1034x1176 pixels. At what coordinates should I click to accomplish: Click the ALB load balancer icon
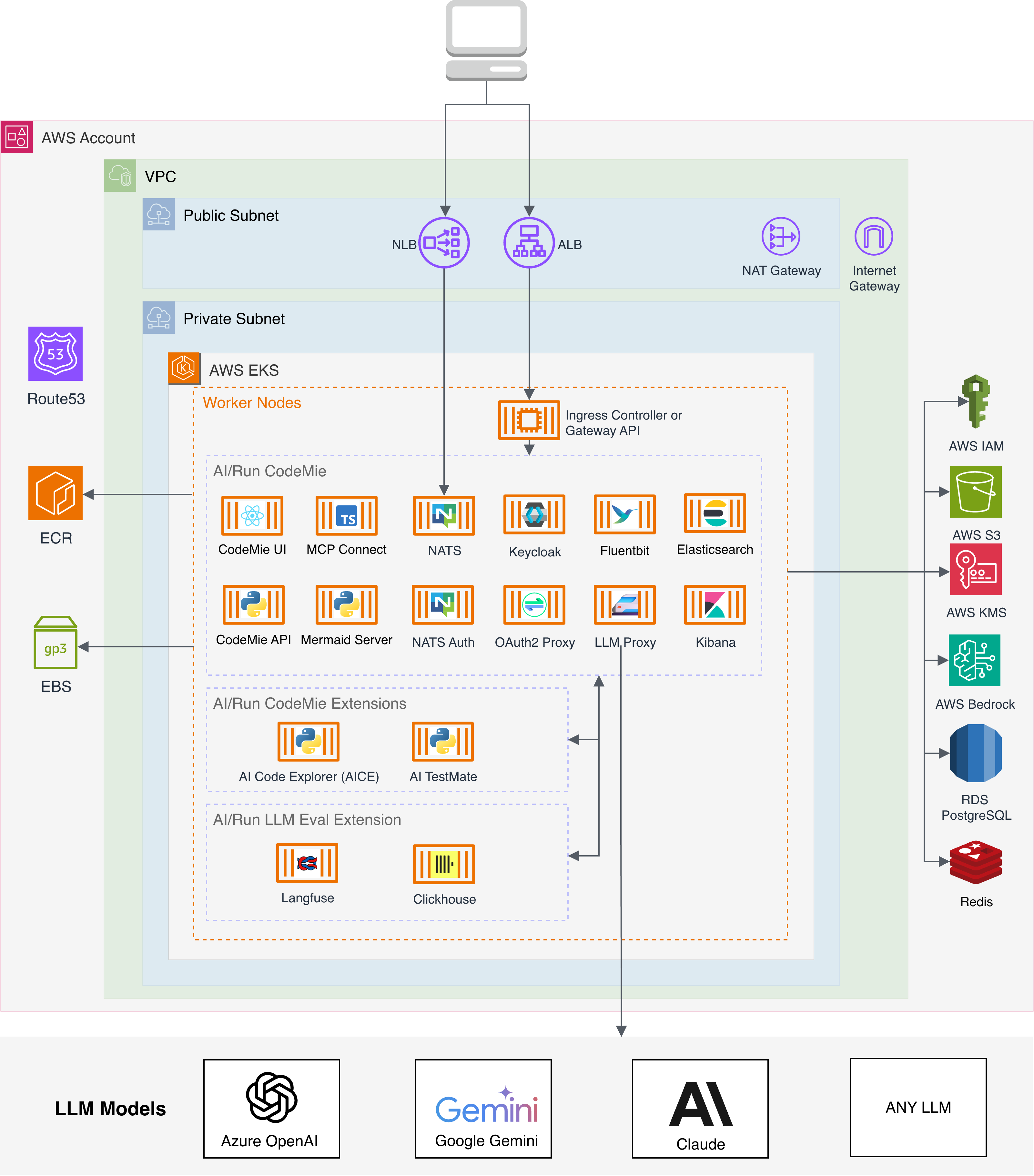tap(529, 243)
